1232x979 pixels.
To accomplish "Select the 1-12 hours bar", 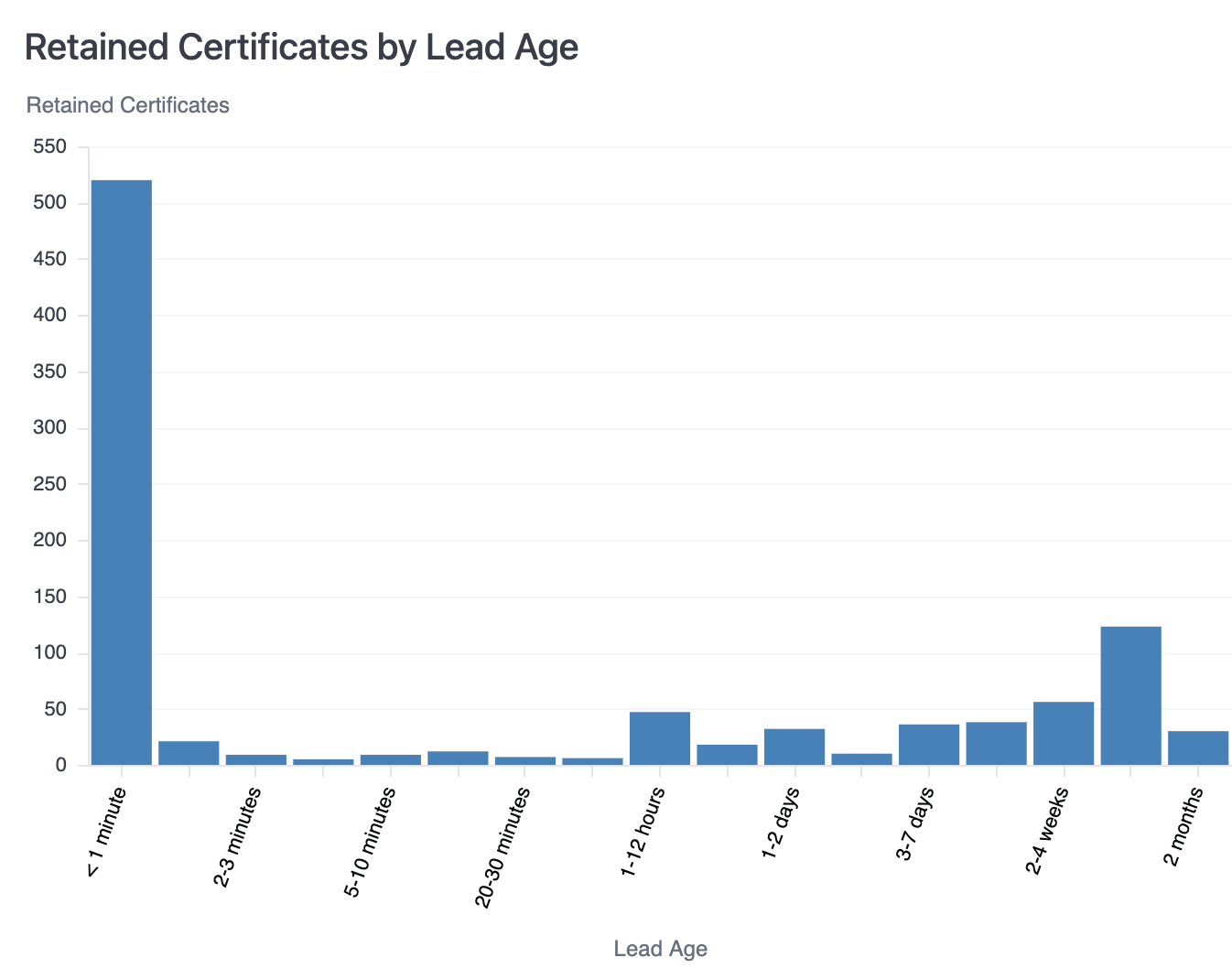I will coord(660,738).
